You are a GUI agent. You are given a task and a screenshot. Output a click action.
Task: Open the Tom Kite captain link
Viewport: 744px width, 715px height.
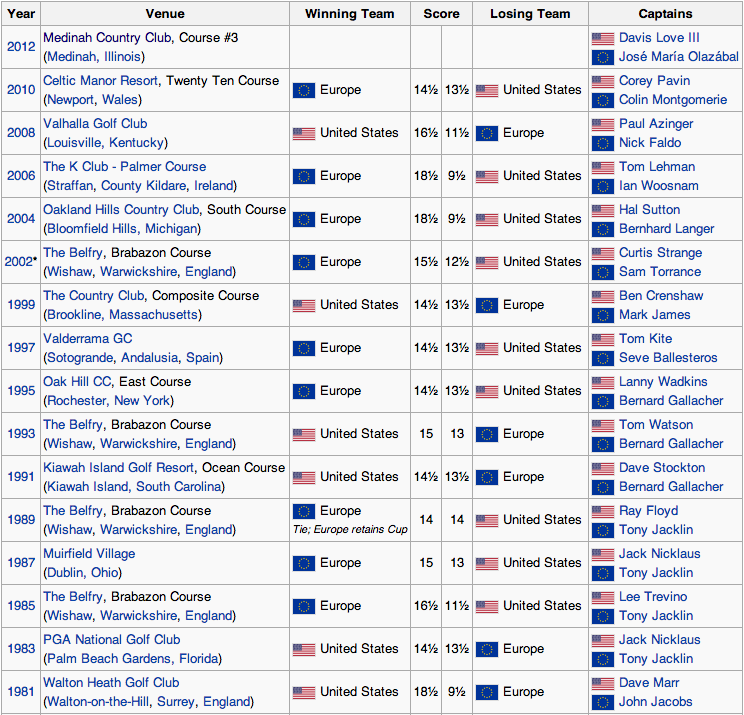646,339
